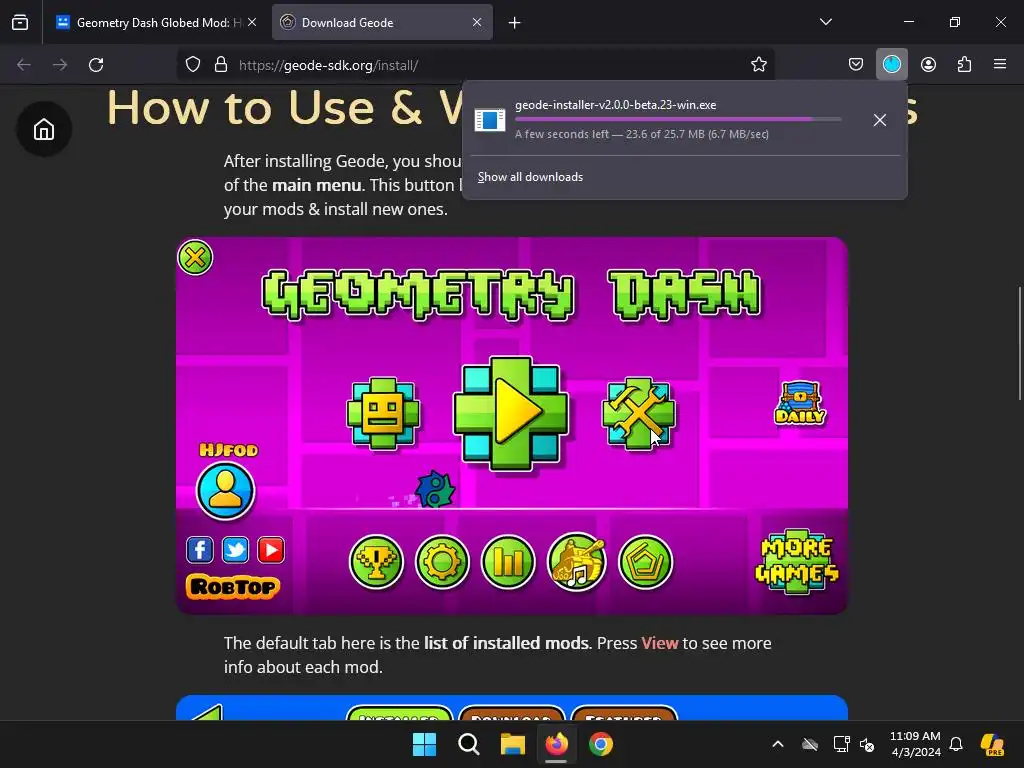Click the achievements trophy button
Viewport: 1024px width, 768px height.
click(376, 562)
